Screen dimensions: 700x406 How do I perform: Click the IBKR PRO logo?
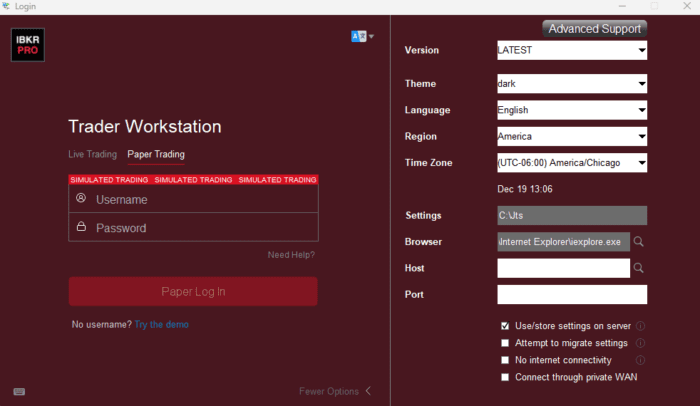[28, 45]
